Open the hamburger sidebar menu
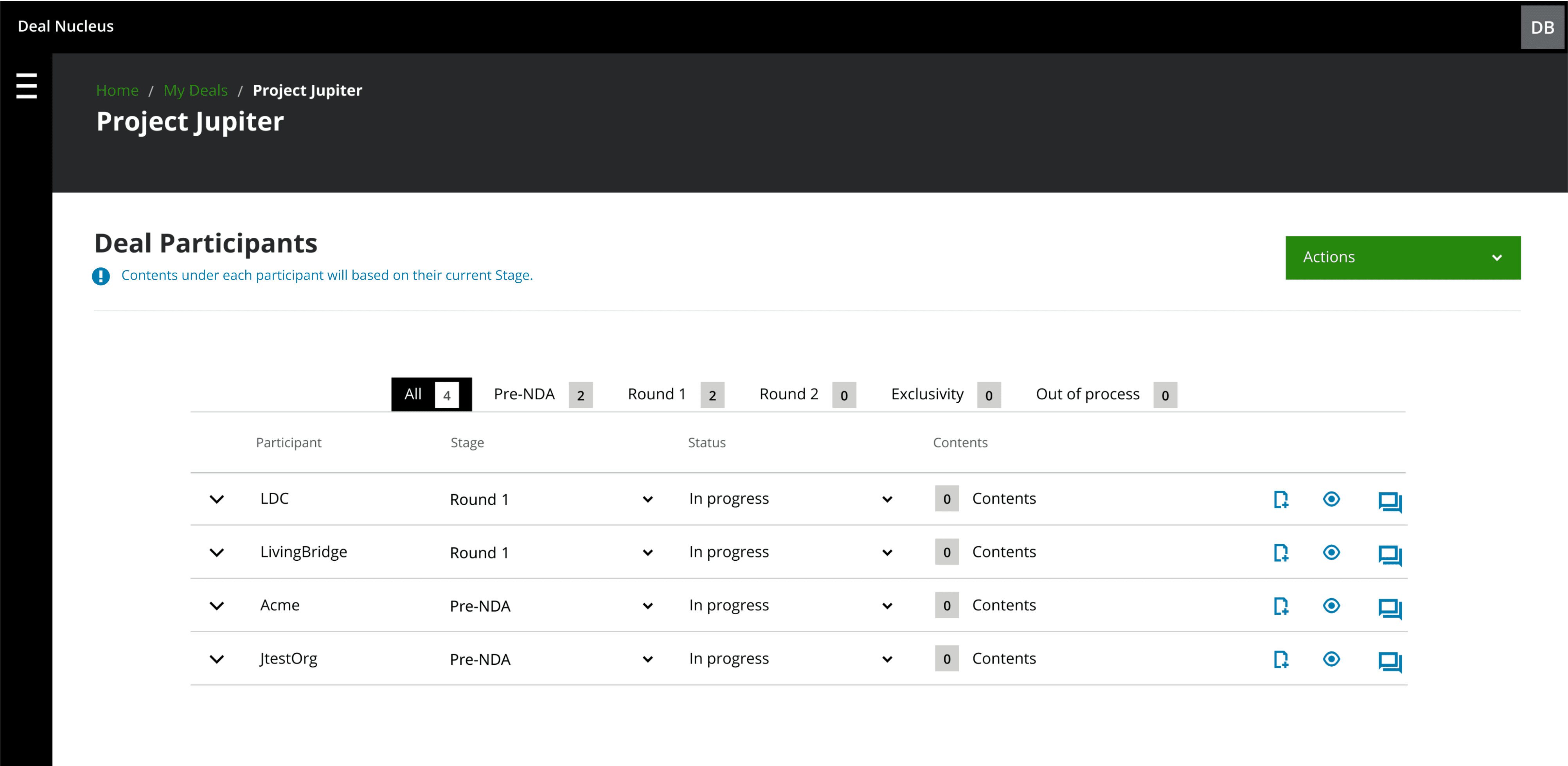Screen dimensions: 1568x766 coord(26,86)
